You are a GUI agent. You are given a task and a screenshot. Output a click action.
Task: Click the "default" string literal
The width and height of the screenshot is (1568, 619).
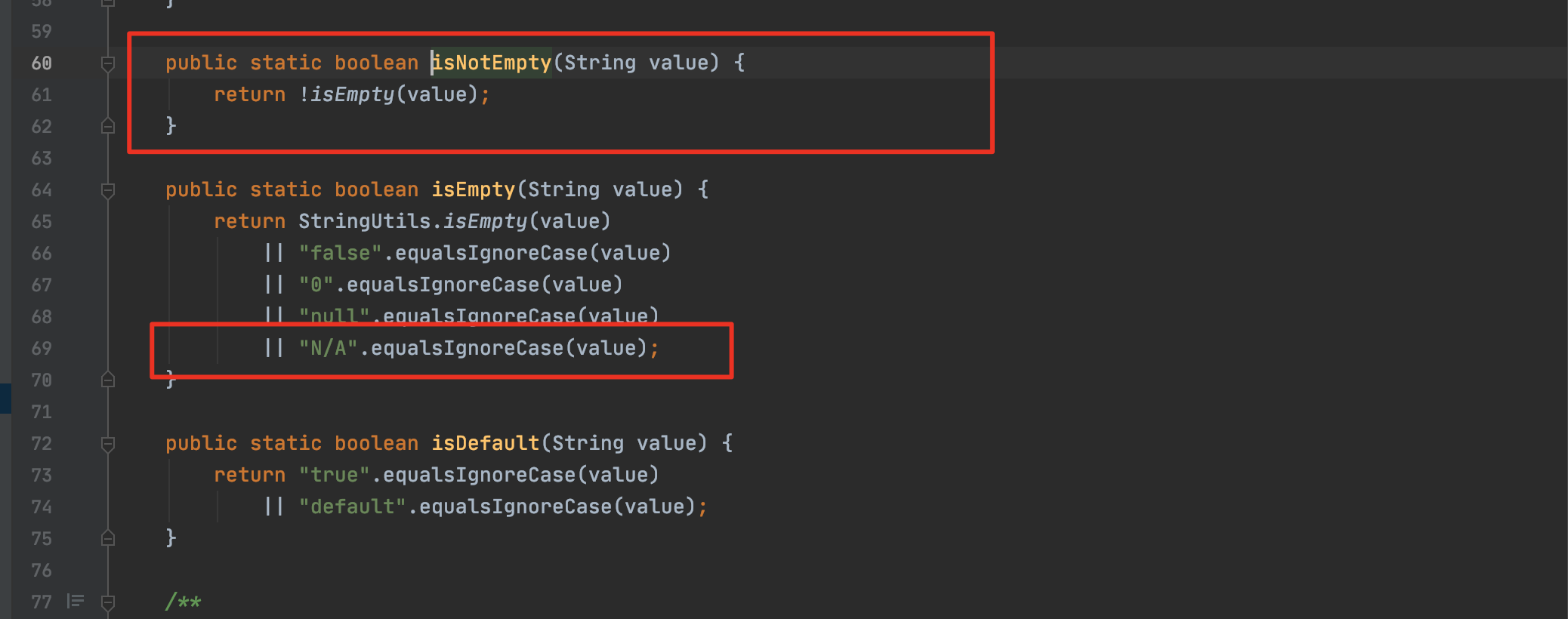tap(353, 507)
